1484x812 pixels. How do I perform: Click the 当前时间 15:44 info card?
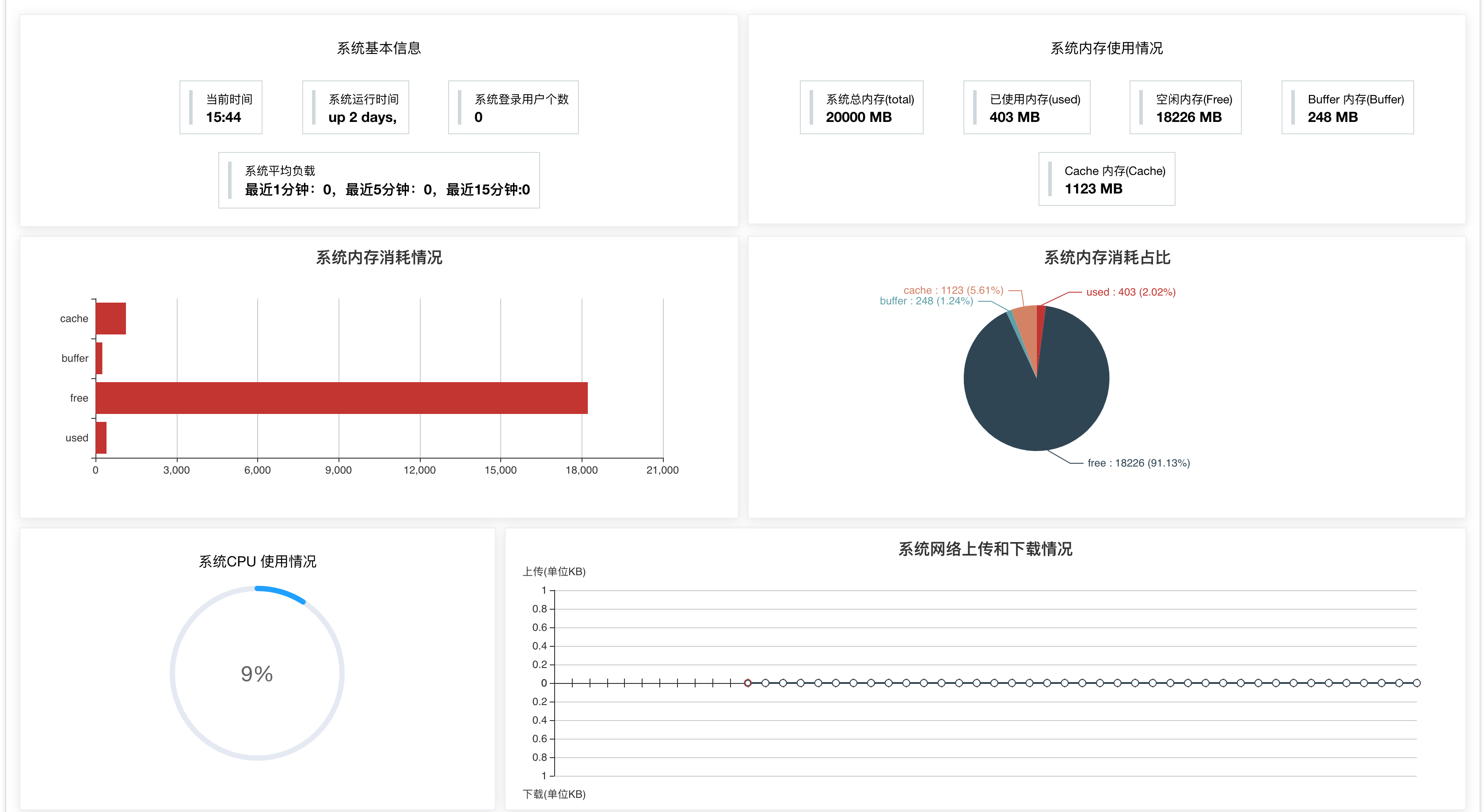coord(221,108)
